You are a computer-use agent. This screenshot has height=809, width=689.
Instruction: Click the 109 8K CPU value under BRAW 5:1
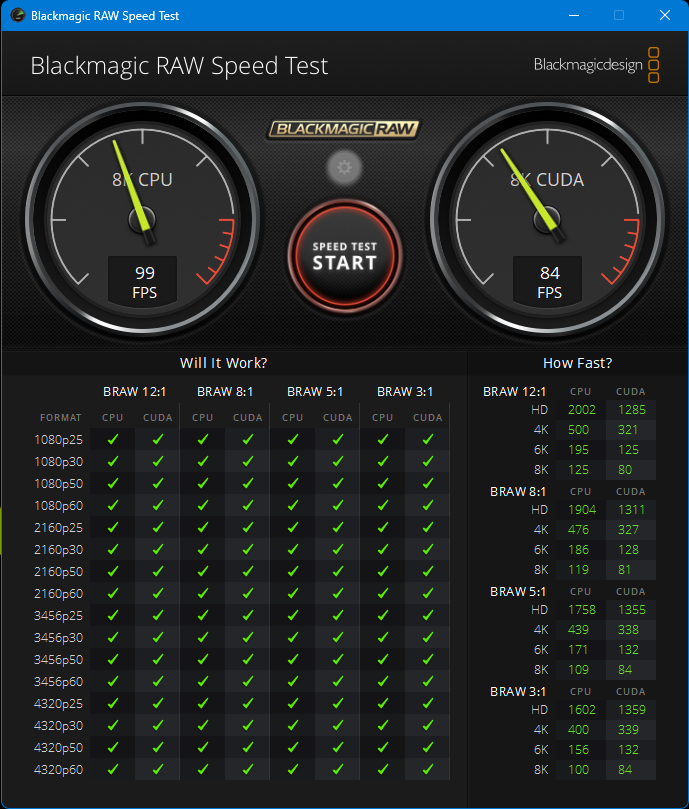pyautogui.click(x=578, y=670)
